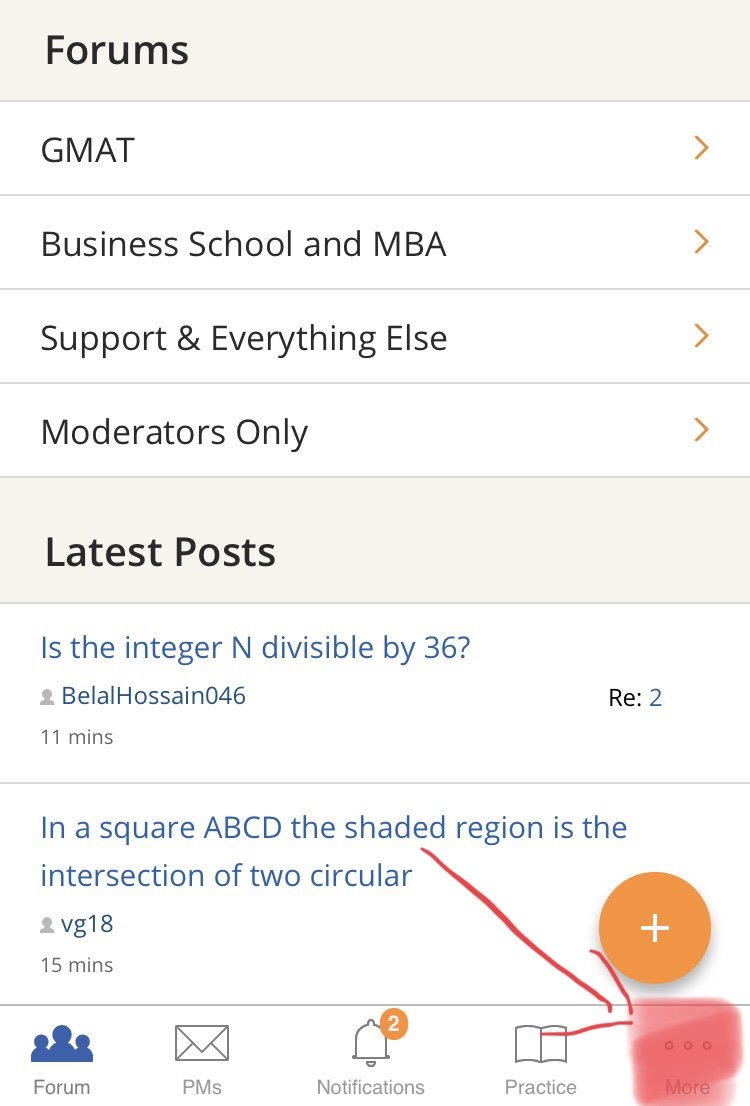View the BelalHossain046 user profile

point(153,696)
